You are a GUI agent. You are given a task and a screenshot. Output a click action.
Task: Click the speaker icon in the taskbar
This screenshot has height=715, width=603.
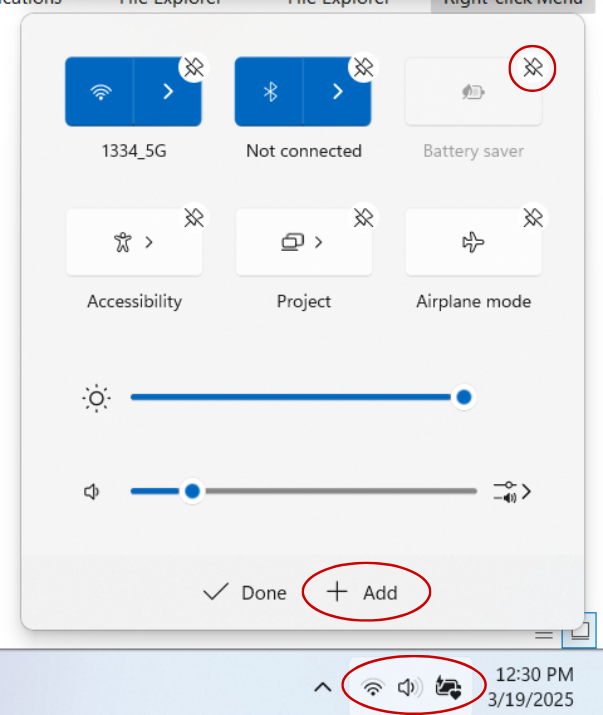pyautogui.click(x=409, y=687)
